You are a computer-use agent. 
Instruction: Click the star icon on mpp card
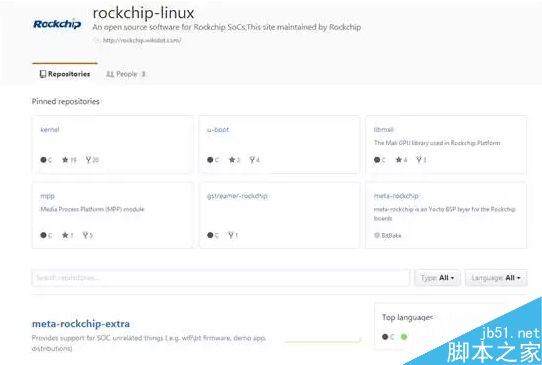tap(65, 235)
